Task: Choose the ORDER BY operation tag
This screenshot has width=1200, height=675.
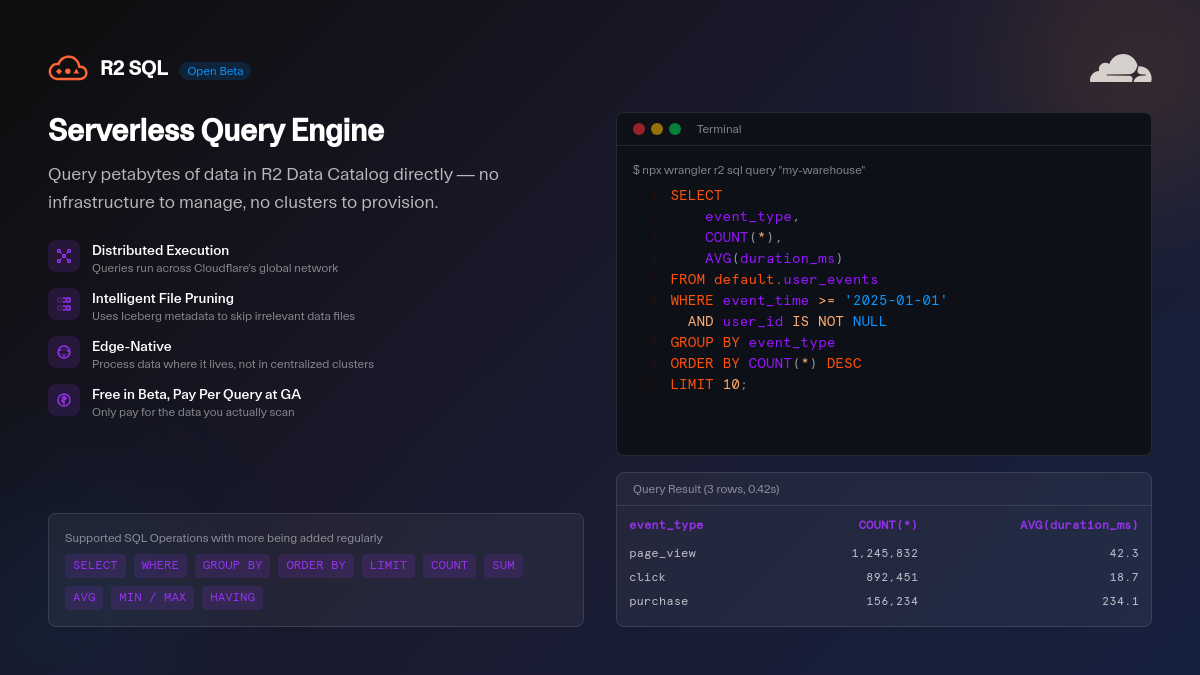Action: pos(316,566)
